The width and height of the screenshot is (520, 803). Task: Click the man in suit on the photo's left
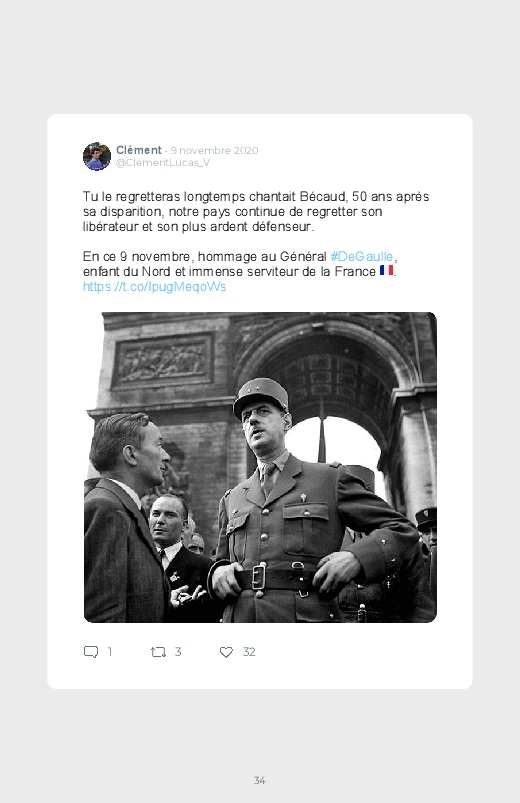[x=124, y=517]
